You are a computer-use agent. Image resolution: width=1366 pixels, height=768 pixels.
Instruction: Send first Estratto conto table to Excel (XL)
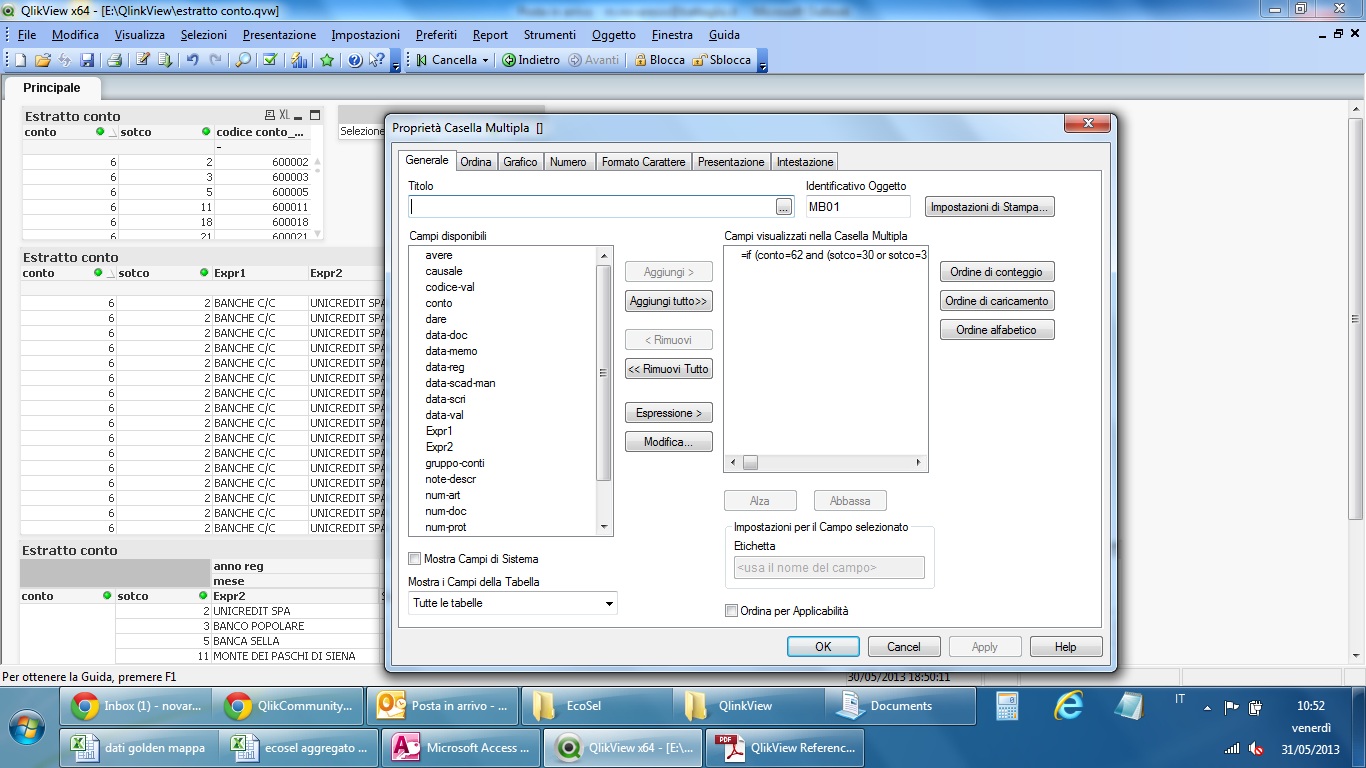click(x=284, y=116)
